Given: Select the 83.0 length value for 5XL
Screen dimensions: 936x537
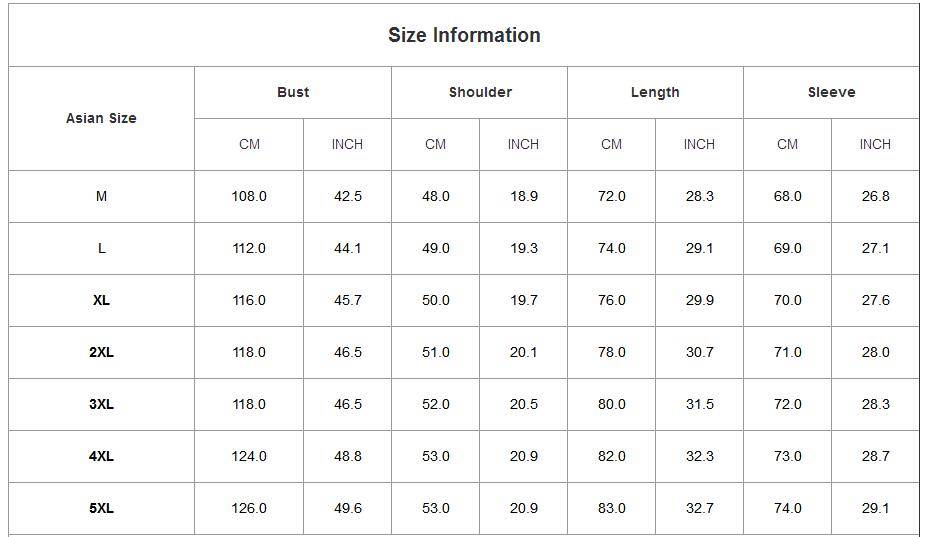Looking at the screenshot, I should [x=612, y=508].
